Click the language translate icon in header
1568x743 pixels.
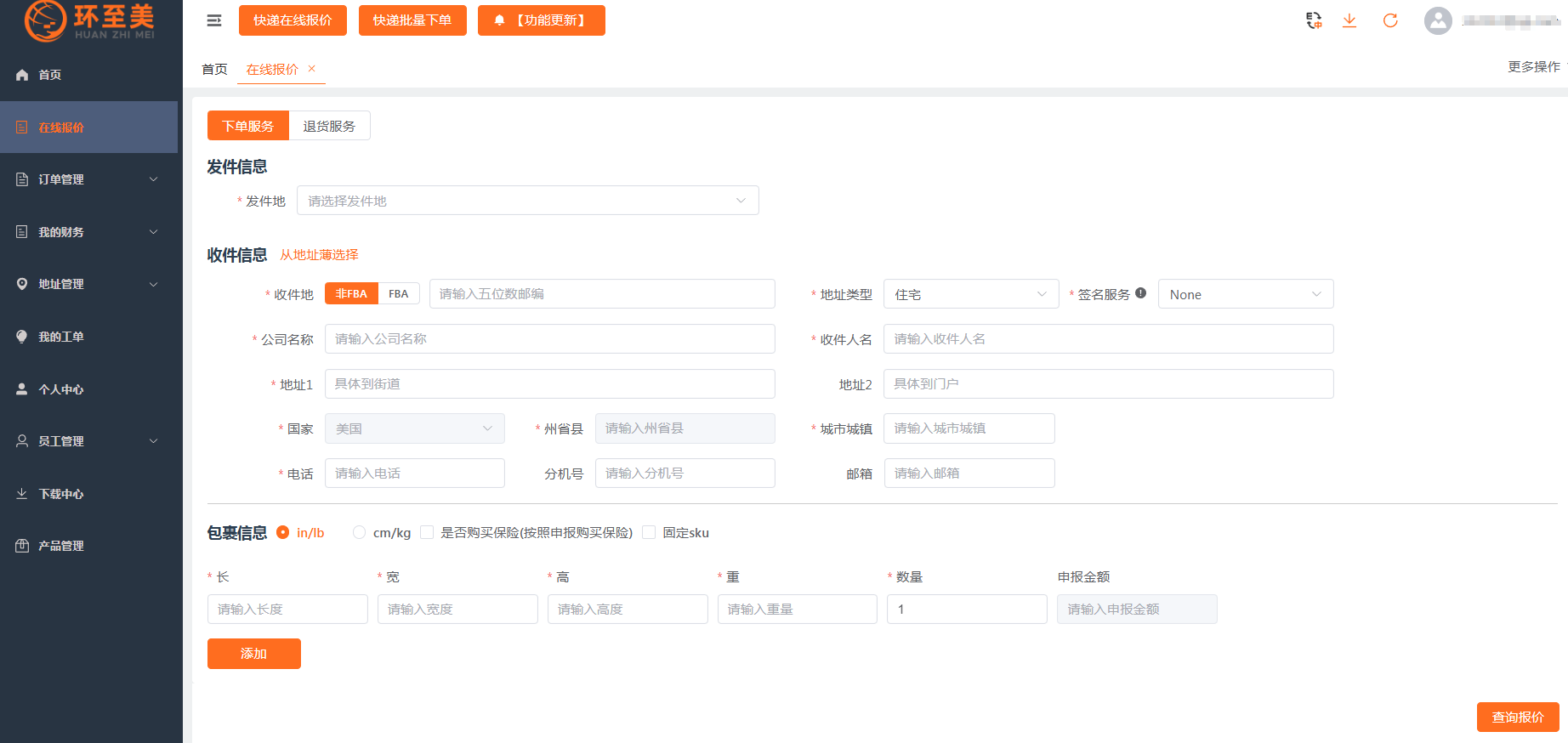point(1314,20)
